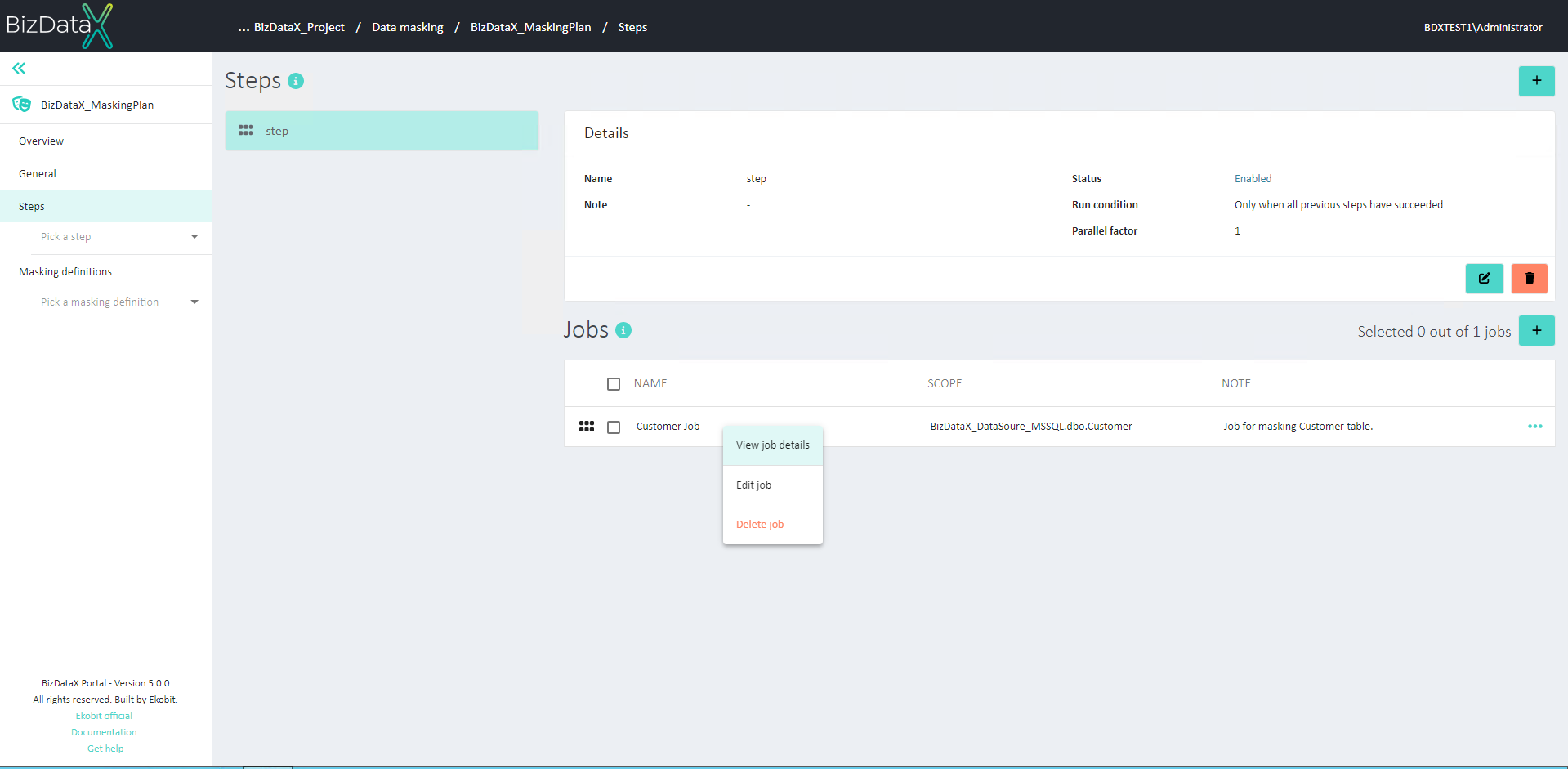
Task: Click drag handle of Customer Job row
Action: click(587, 427)
